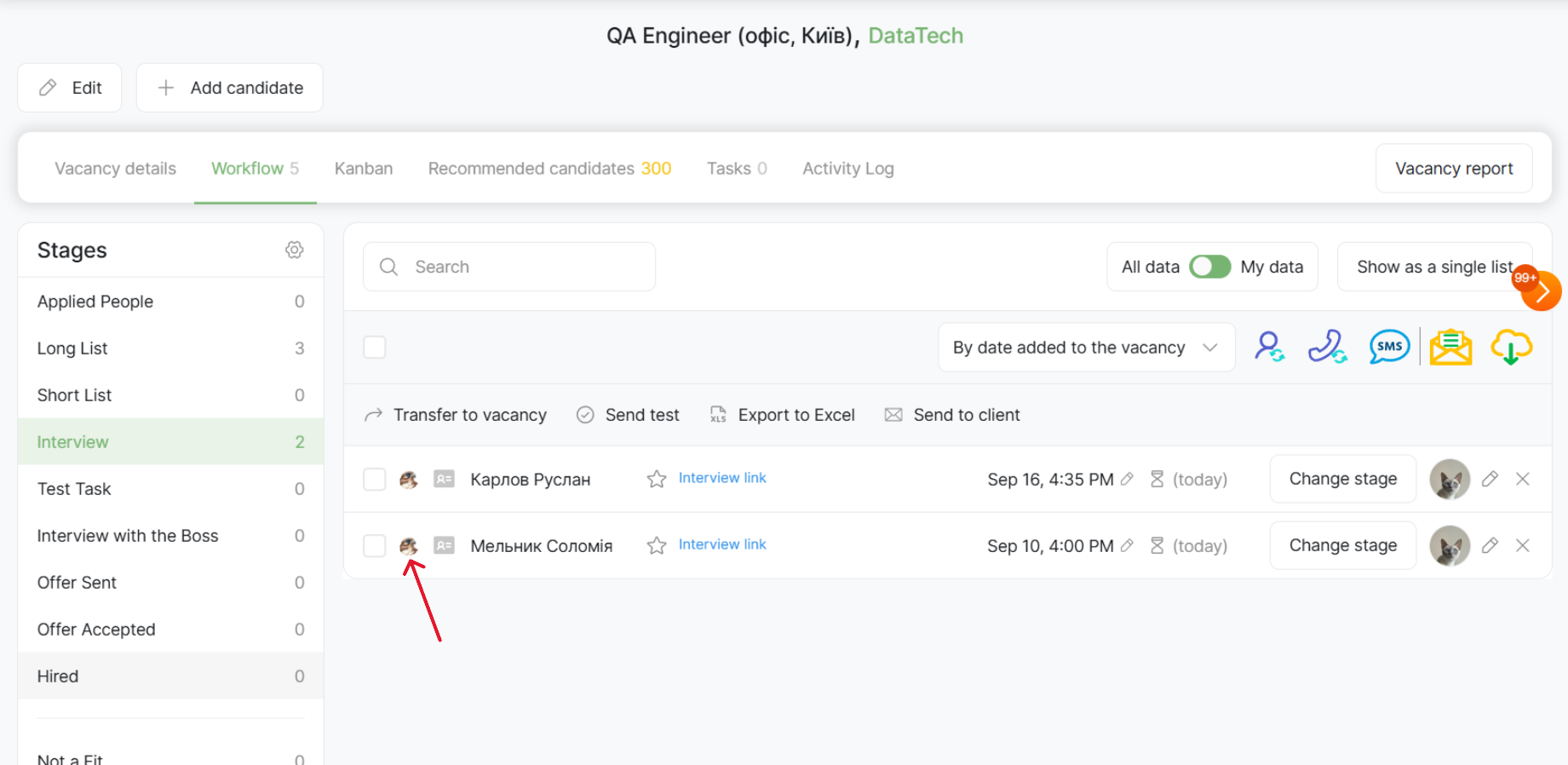The height and width of the screenshot is (765, 1568).
Task: Switch to the Kanban tab
Action: point(364,169)
